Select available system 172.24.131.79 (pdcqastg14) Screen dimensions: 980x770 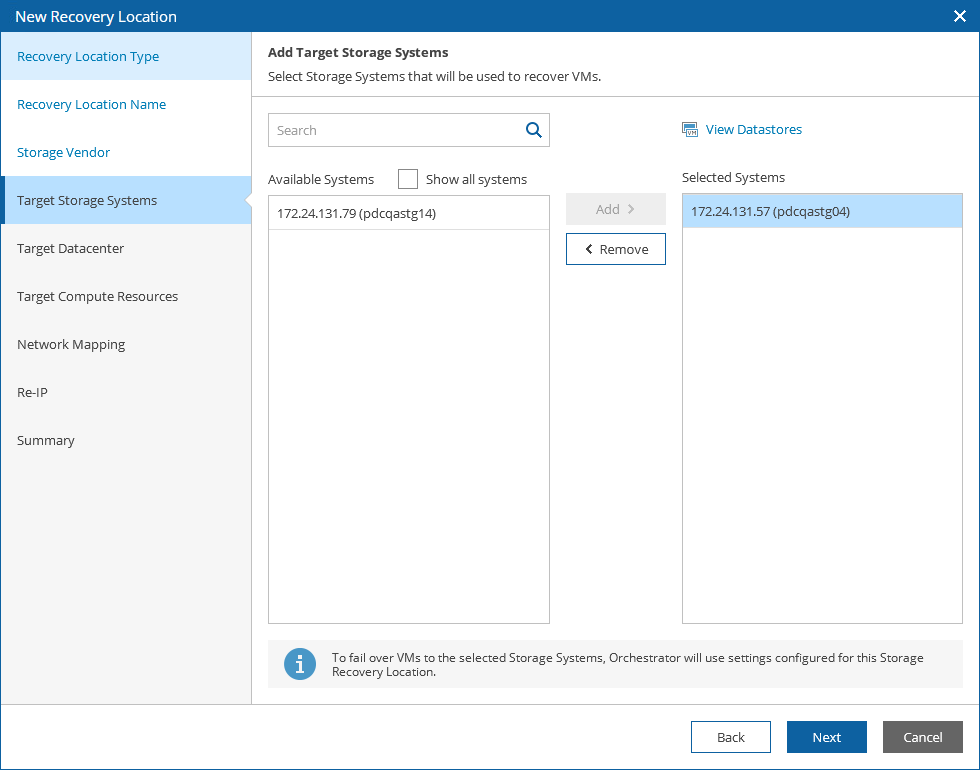coord(357,213)
